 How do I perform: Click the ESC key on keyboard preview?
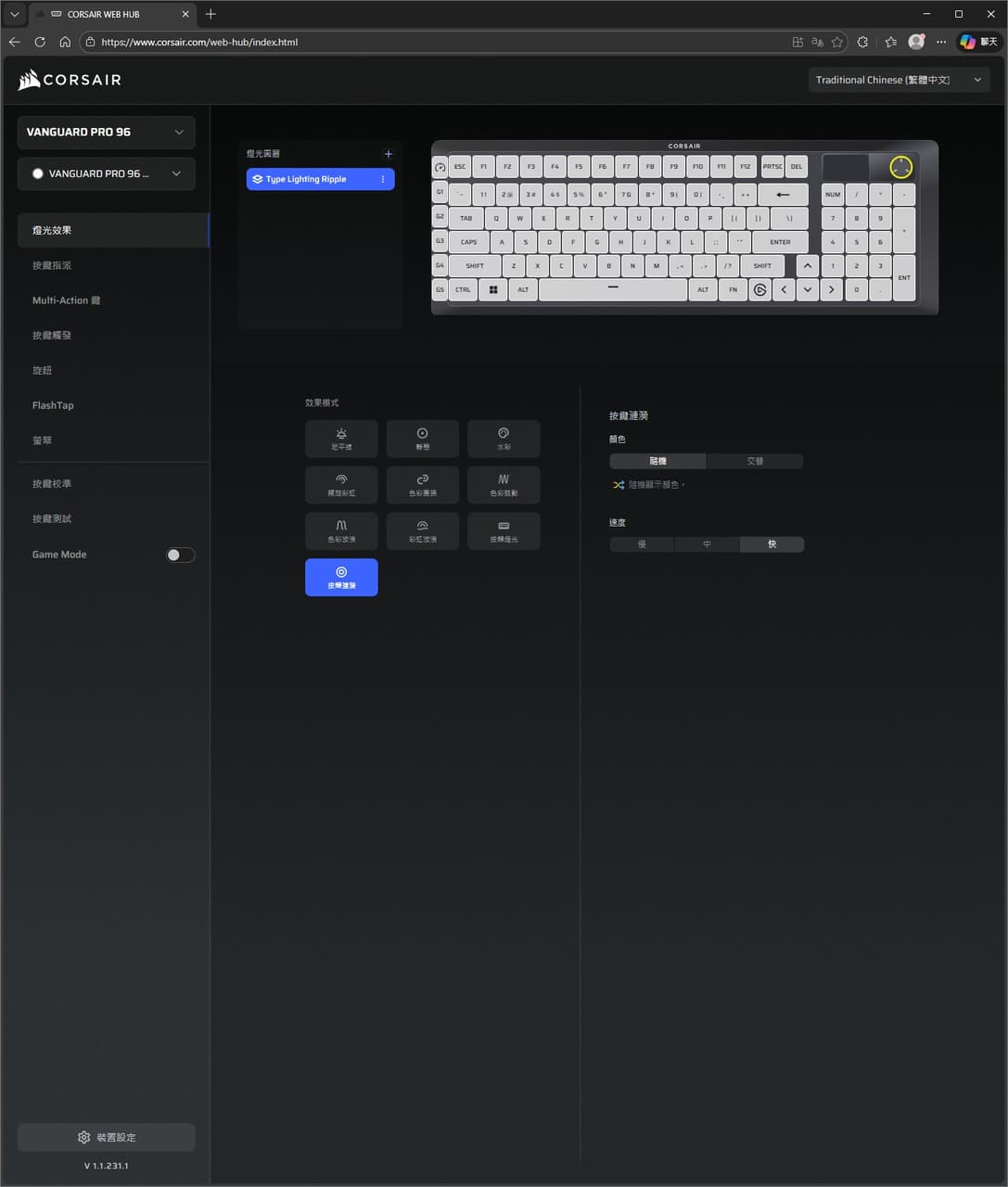[460, 167]
